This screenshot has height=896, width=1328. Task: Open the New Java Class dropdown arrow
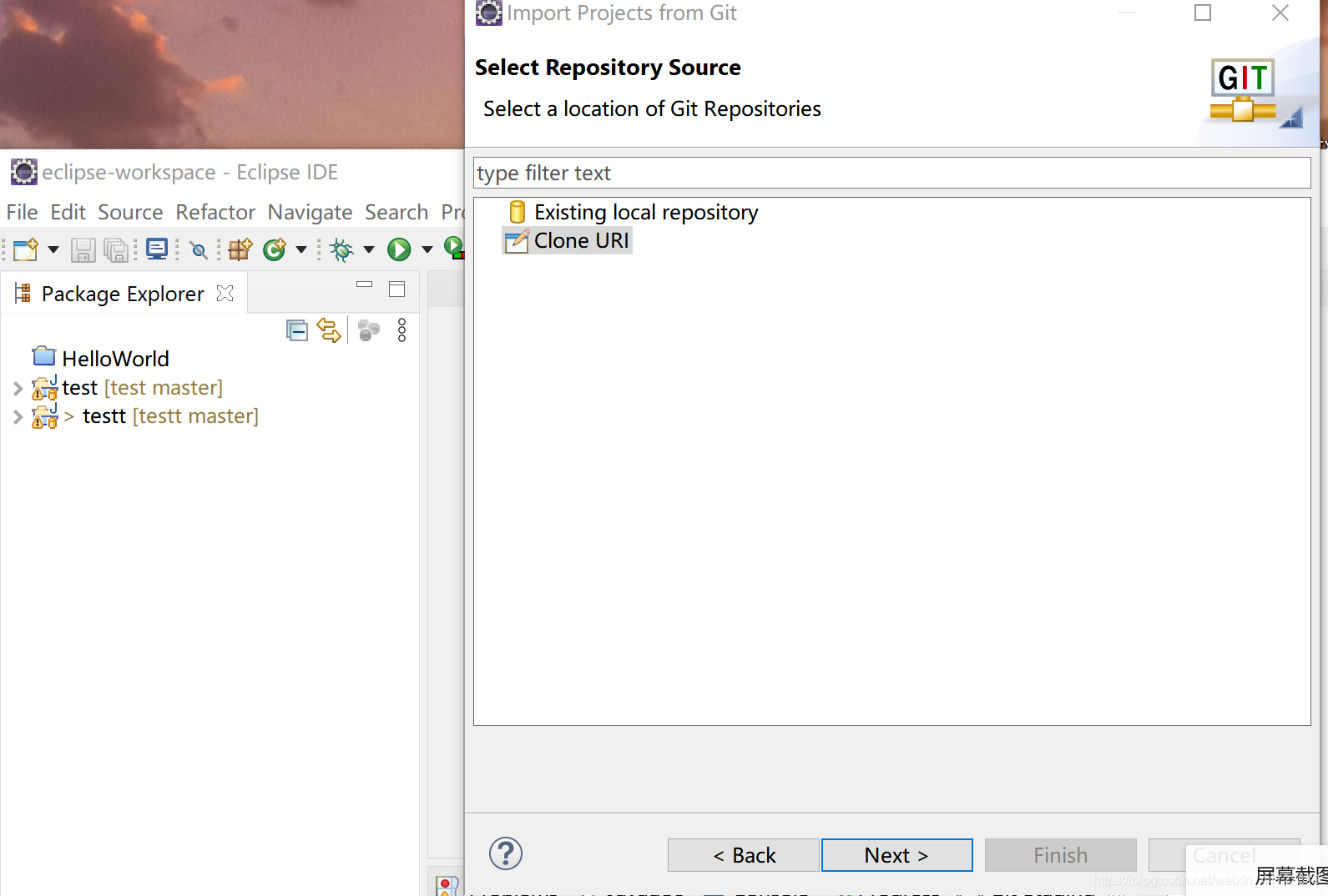(x=301, y=249)
